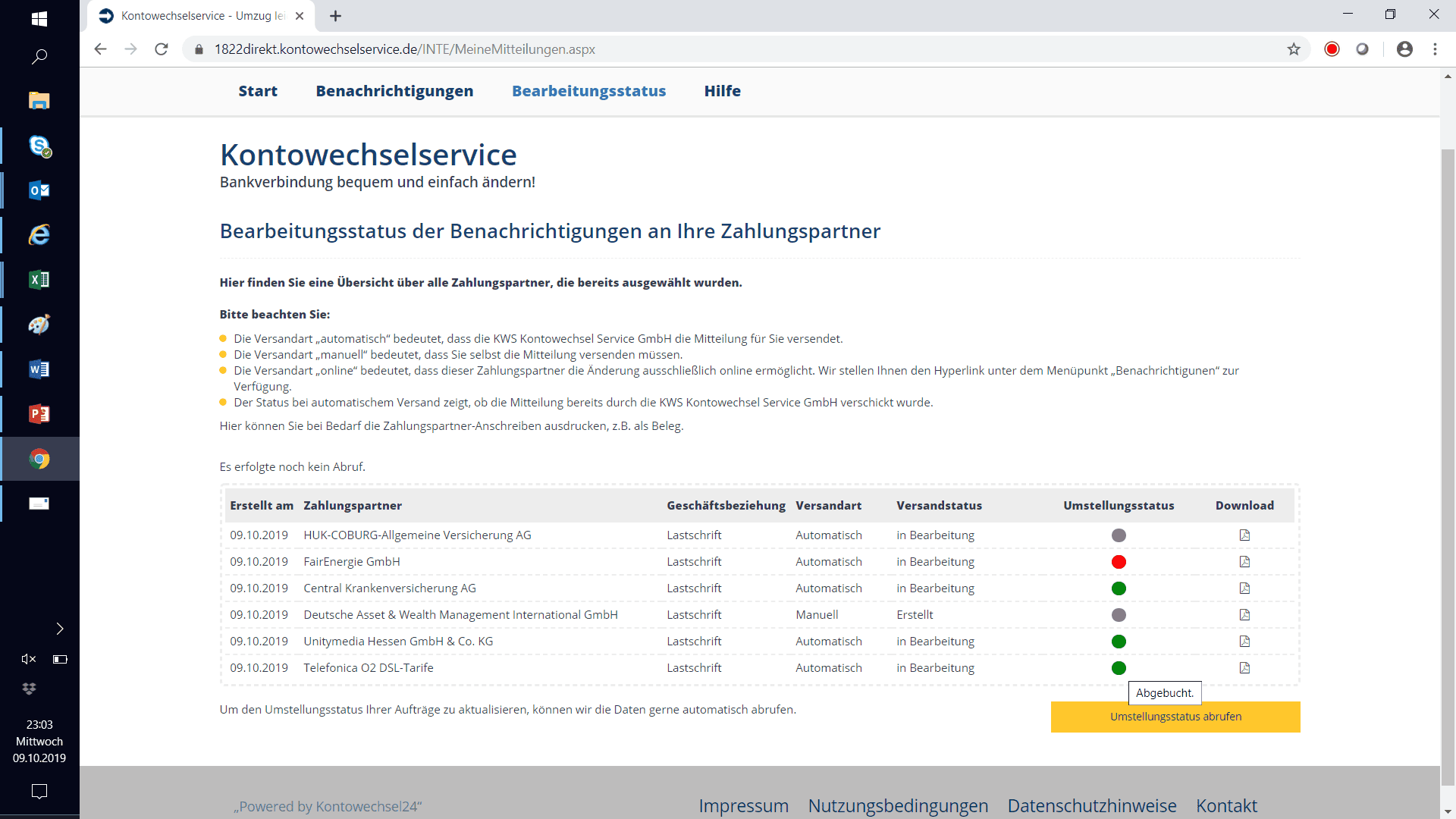Launch File Explorer from taskbar
The height and width of the screenshot is (819, 1456).
click(x=39, y=100)
